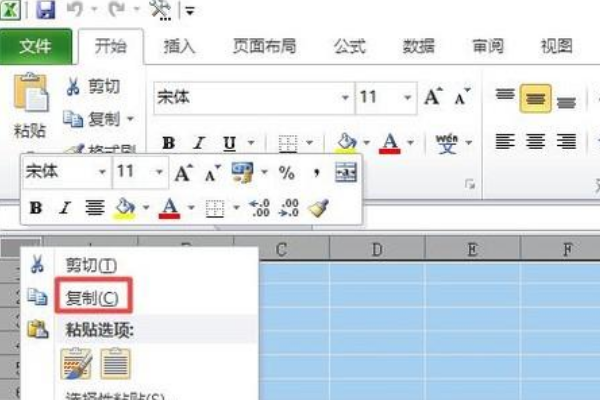
Task: Open the 文件 tab
Action: (36, 46)
